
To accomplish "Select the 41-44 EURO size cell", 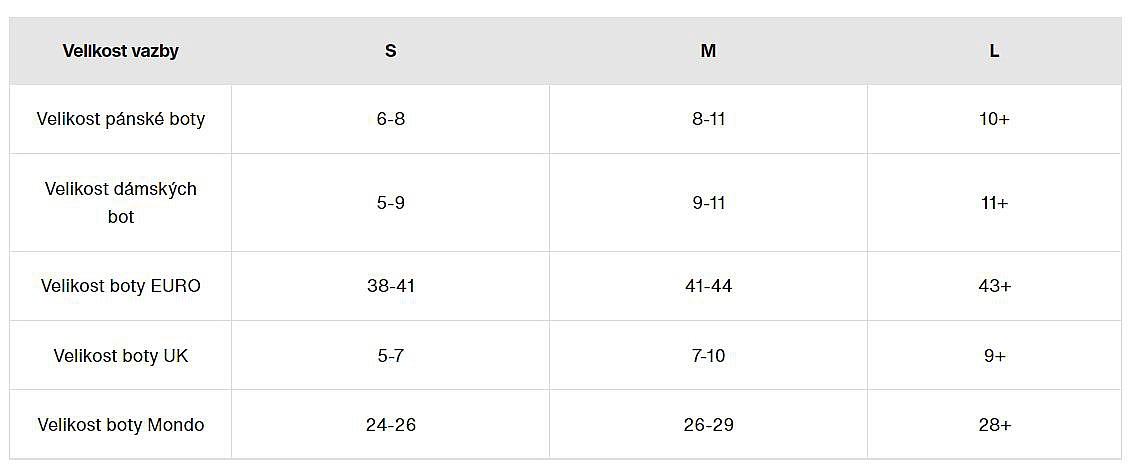I will [708, 286].
